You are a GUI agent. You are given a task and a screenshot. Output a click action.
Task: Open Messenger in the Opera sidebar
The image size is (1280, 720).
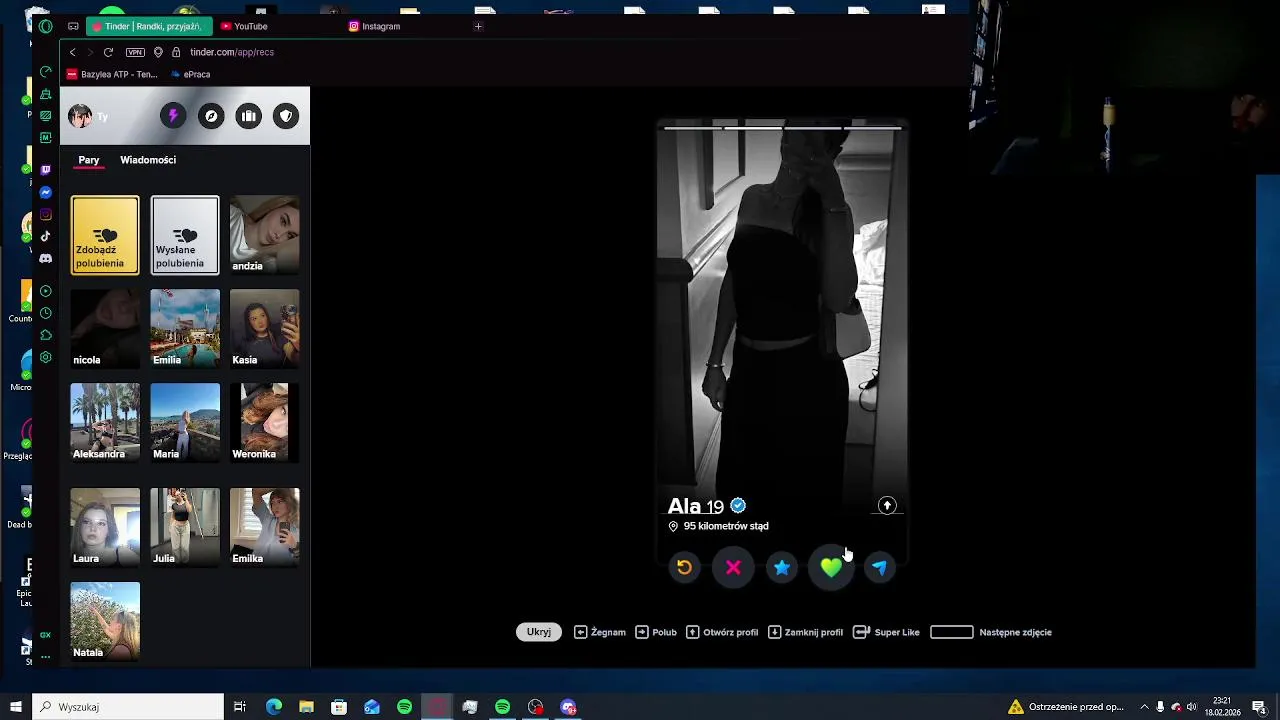click(x=45, y=192)
